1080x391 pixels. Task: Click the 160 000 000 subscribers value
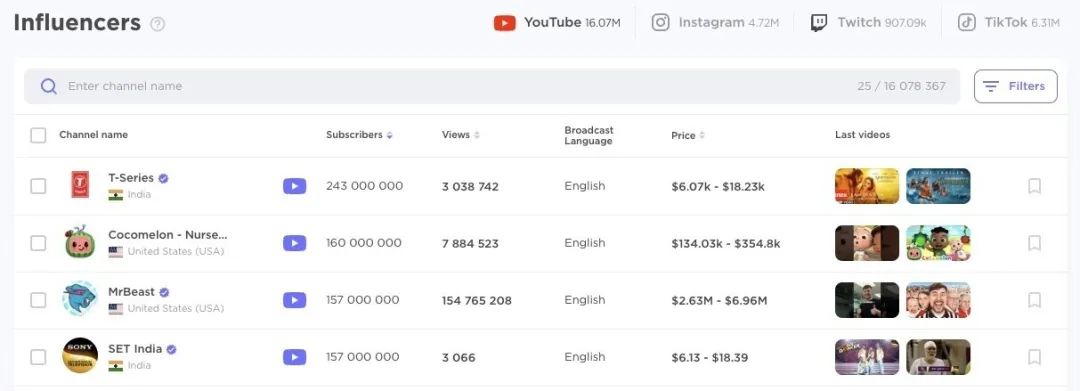coord(364,243)
